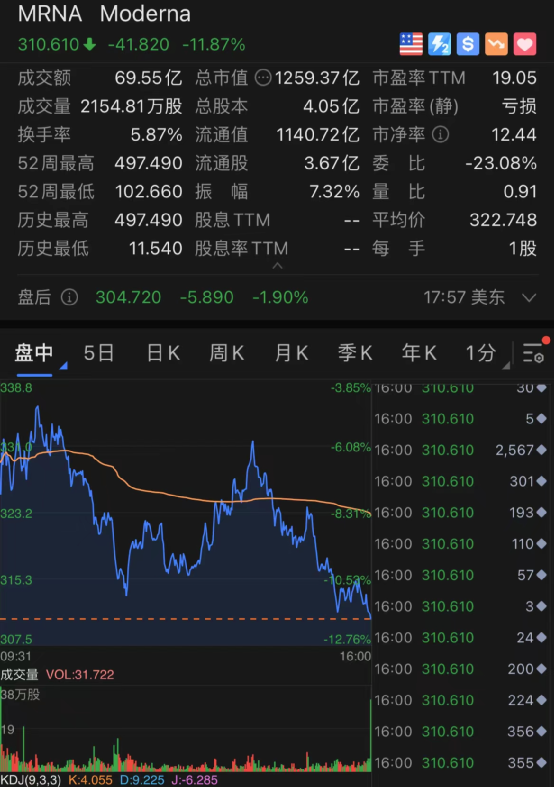Select the tick row with volume 2,567

click(461, 450)
